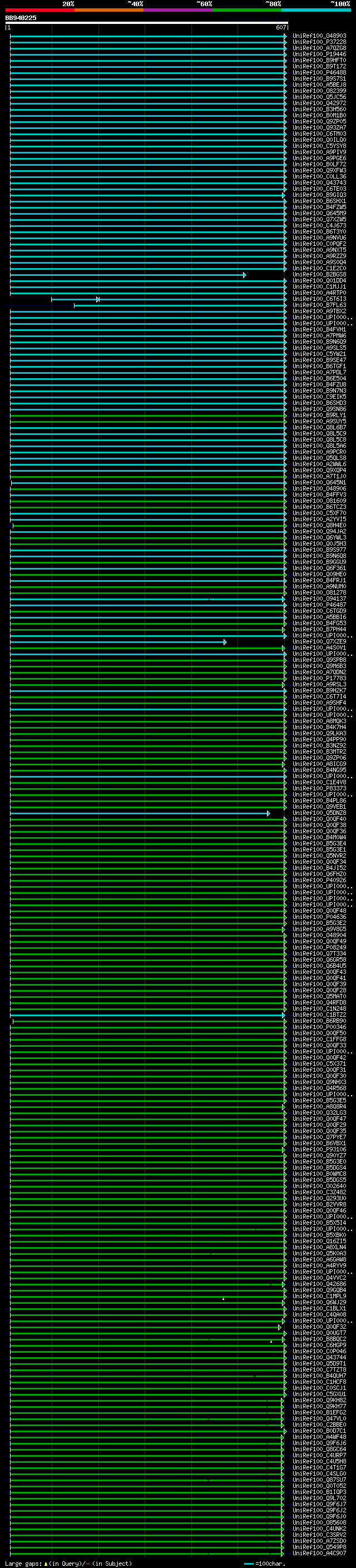This screenshot has height=1568, width=356.
Task: Click the UniRef100_A8MQK3 label
Action: (x=319, y=721)
